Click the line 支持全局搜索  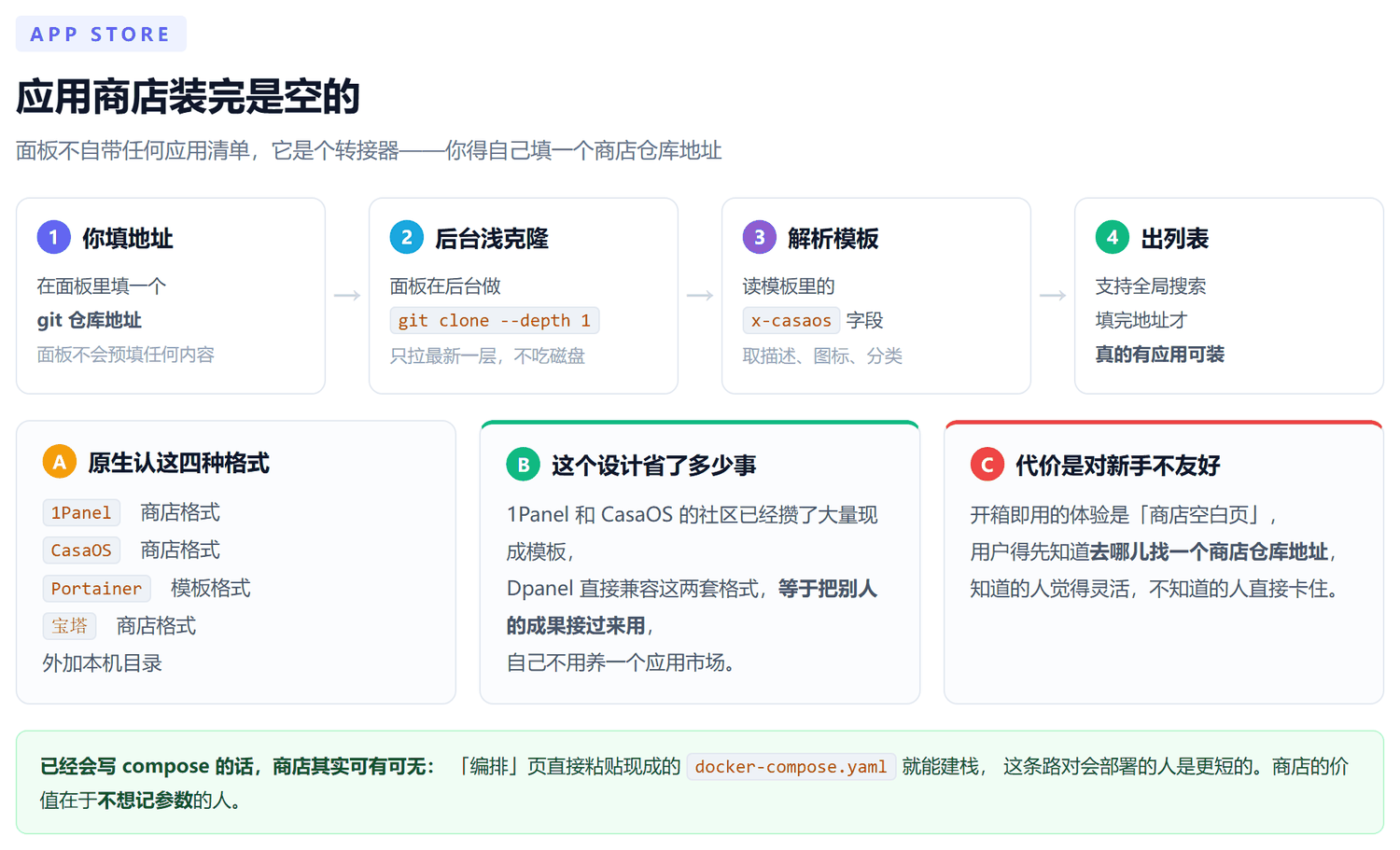click(x=1151, y=286)
